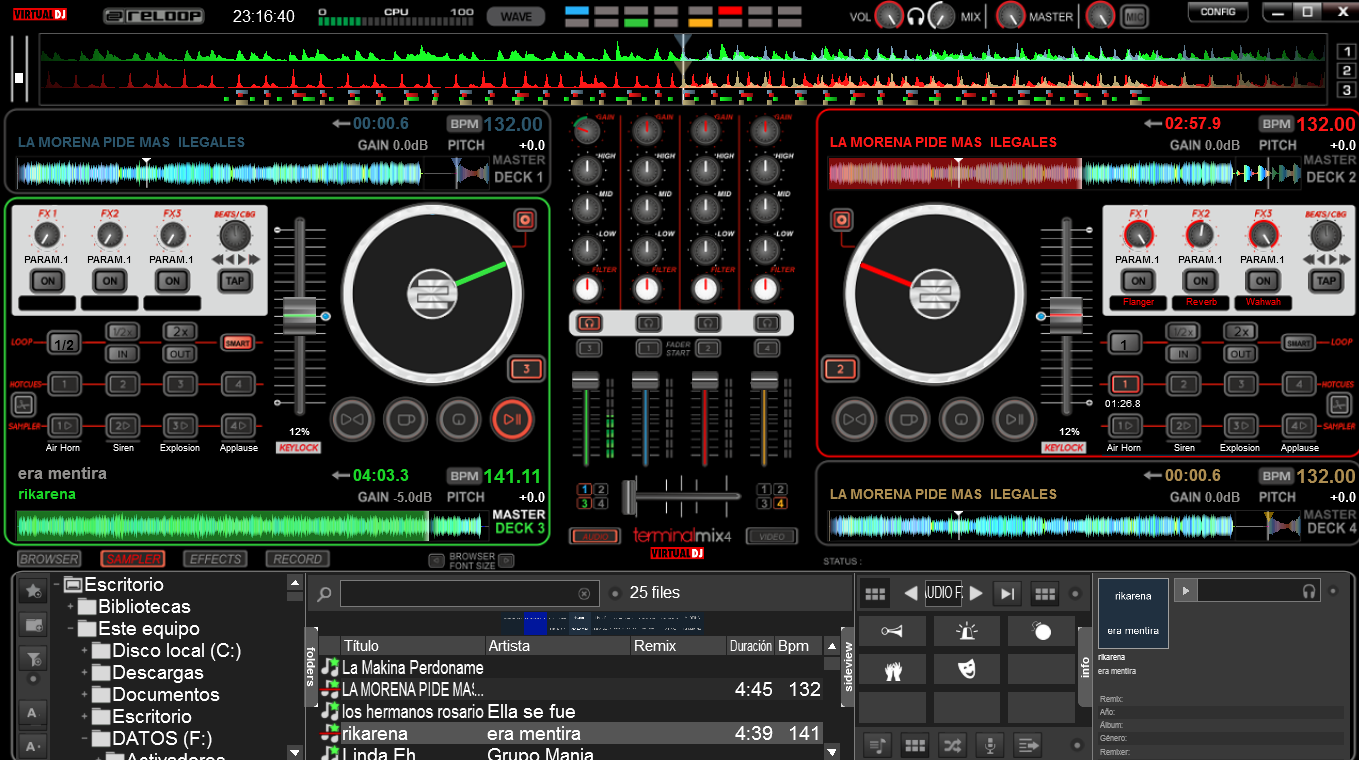Image resolution: width=1359 pixels, height=760 pixels.
Task: Click headphones icon in the prelisten bar
Action: point(1309,591)
